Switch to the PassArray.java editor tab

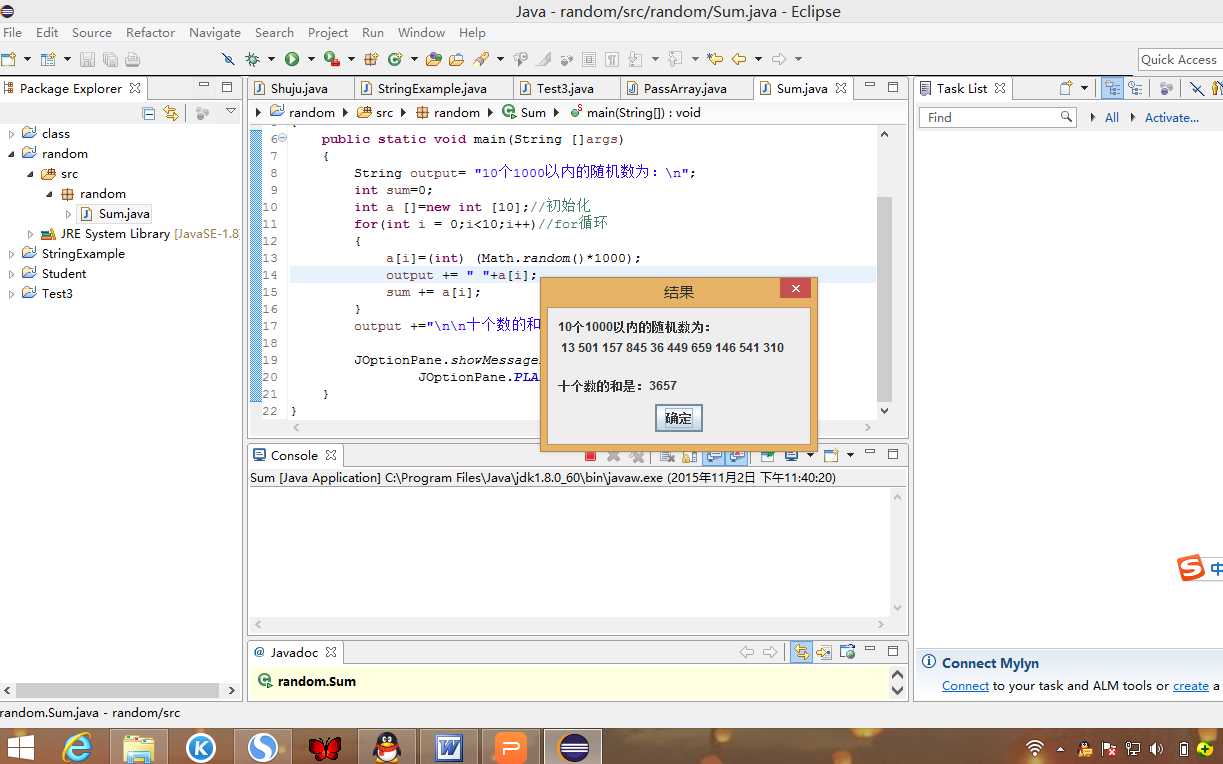[684, 89]
